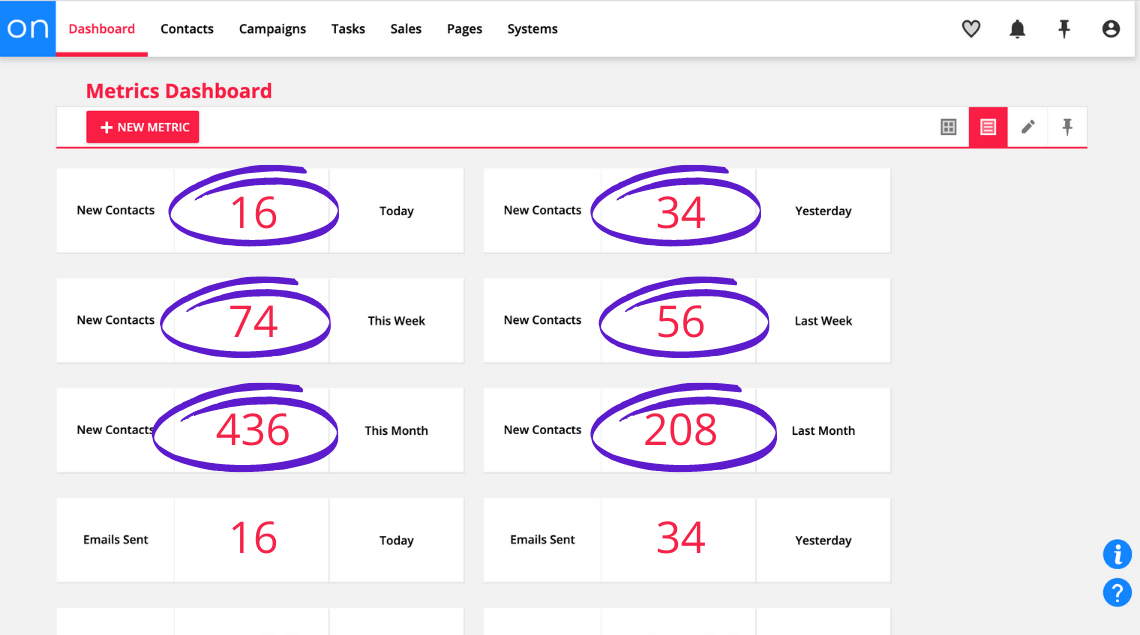Click the pin icon in top navigation
Viewport: 1140px width, 635px height.
(1064, 29)
